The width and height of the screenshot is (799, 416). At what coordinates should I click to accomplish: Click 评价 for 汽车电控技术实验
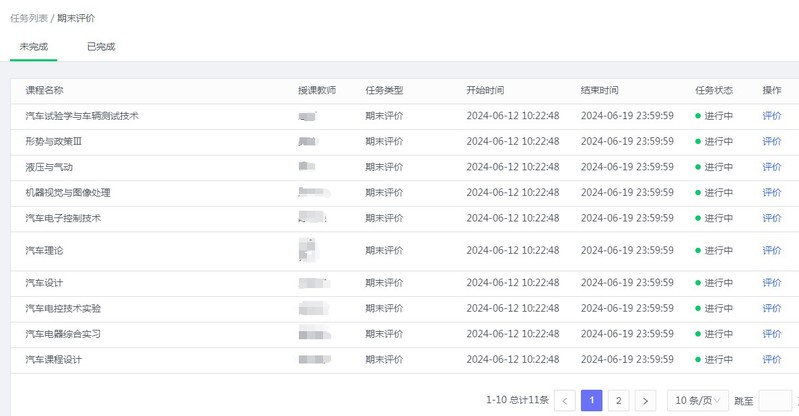pos(772,309)
